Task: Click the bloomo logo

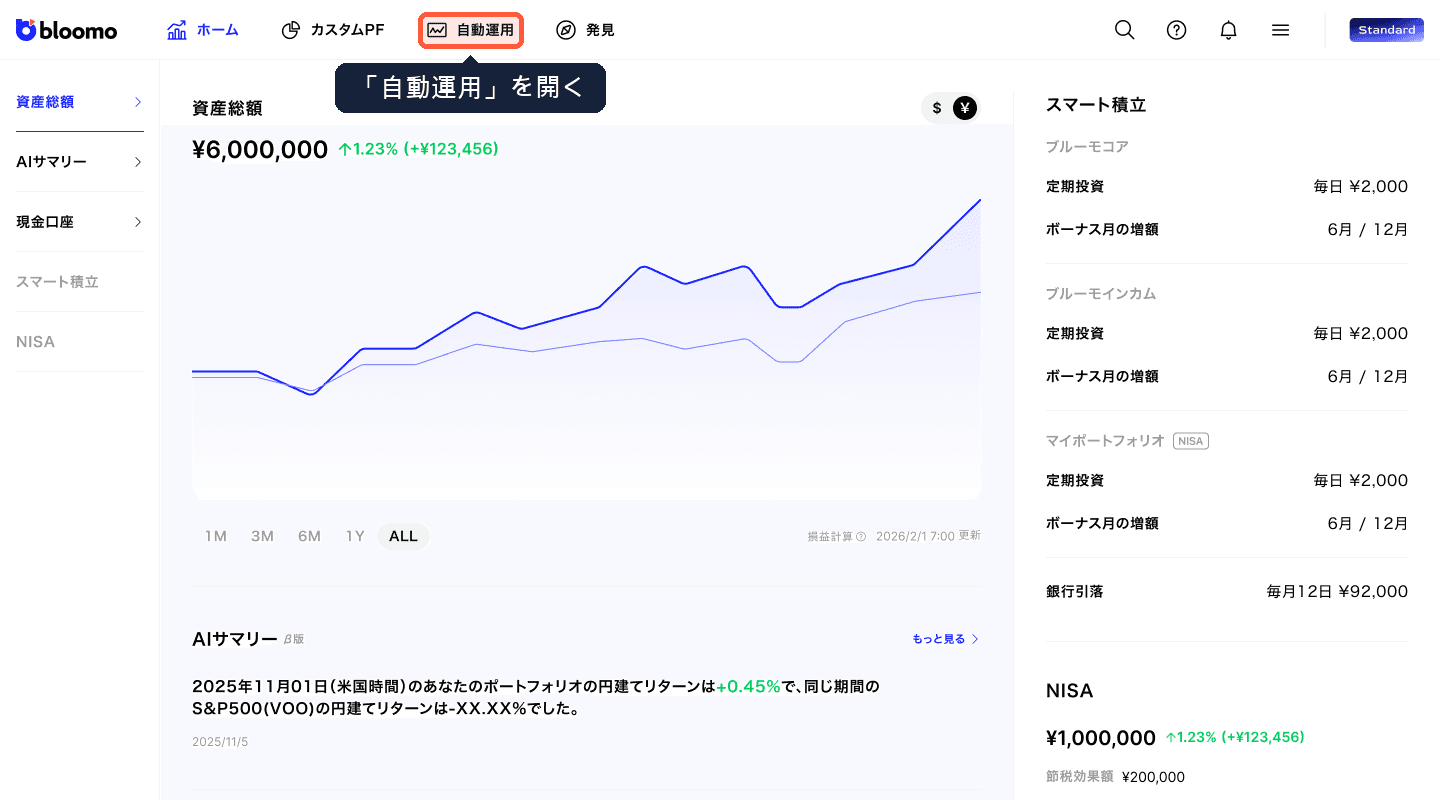Action: point(67,30)
